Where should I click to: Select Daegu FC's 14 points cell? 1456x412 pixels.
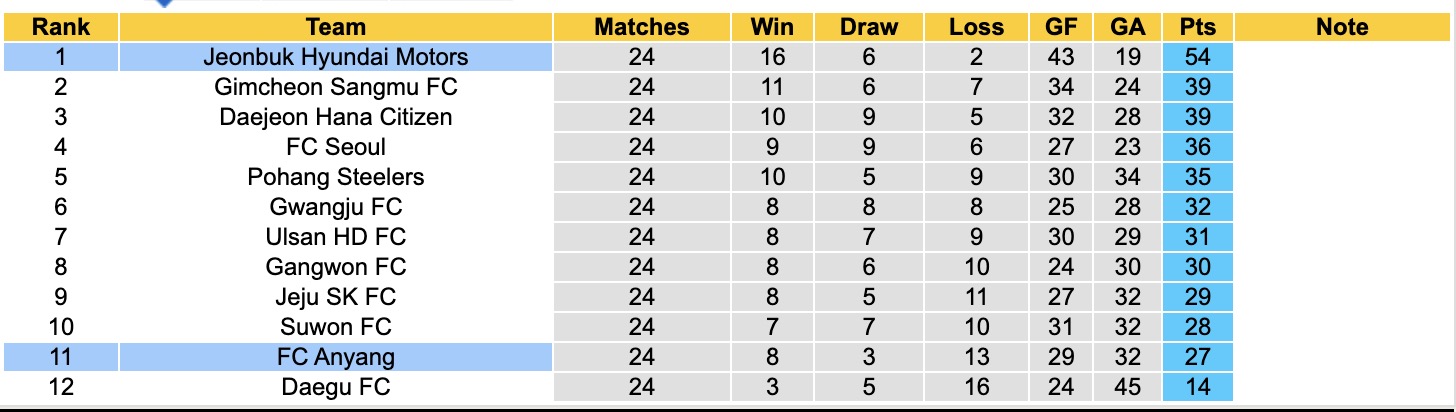pyautogui.click(x=1197, y=387)
